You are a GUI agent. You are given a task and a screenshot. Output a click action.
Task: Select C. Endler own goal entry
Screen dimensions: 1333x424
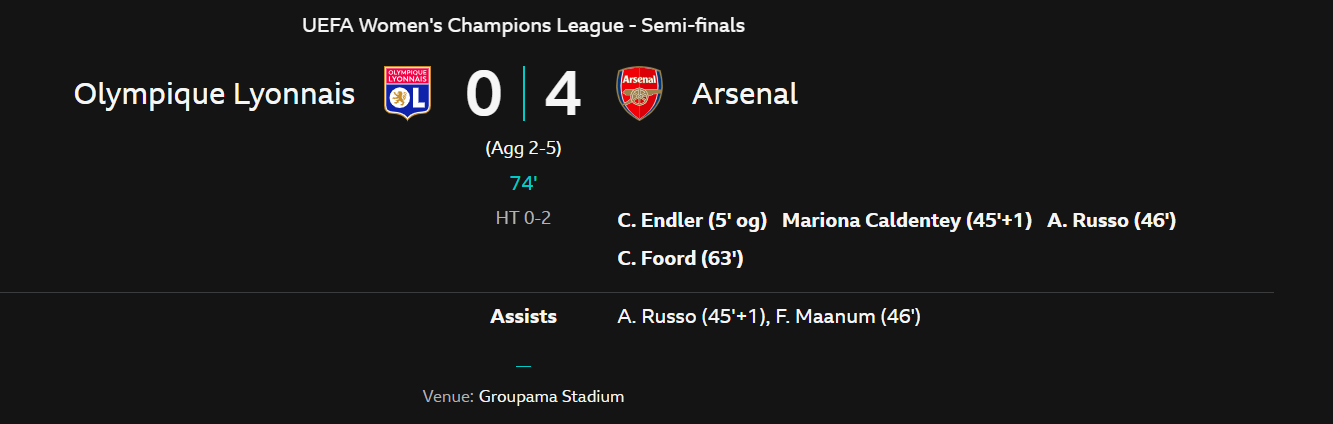point(692,220)
